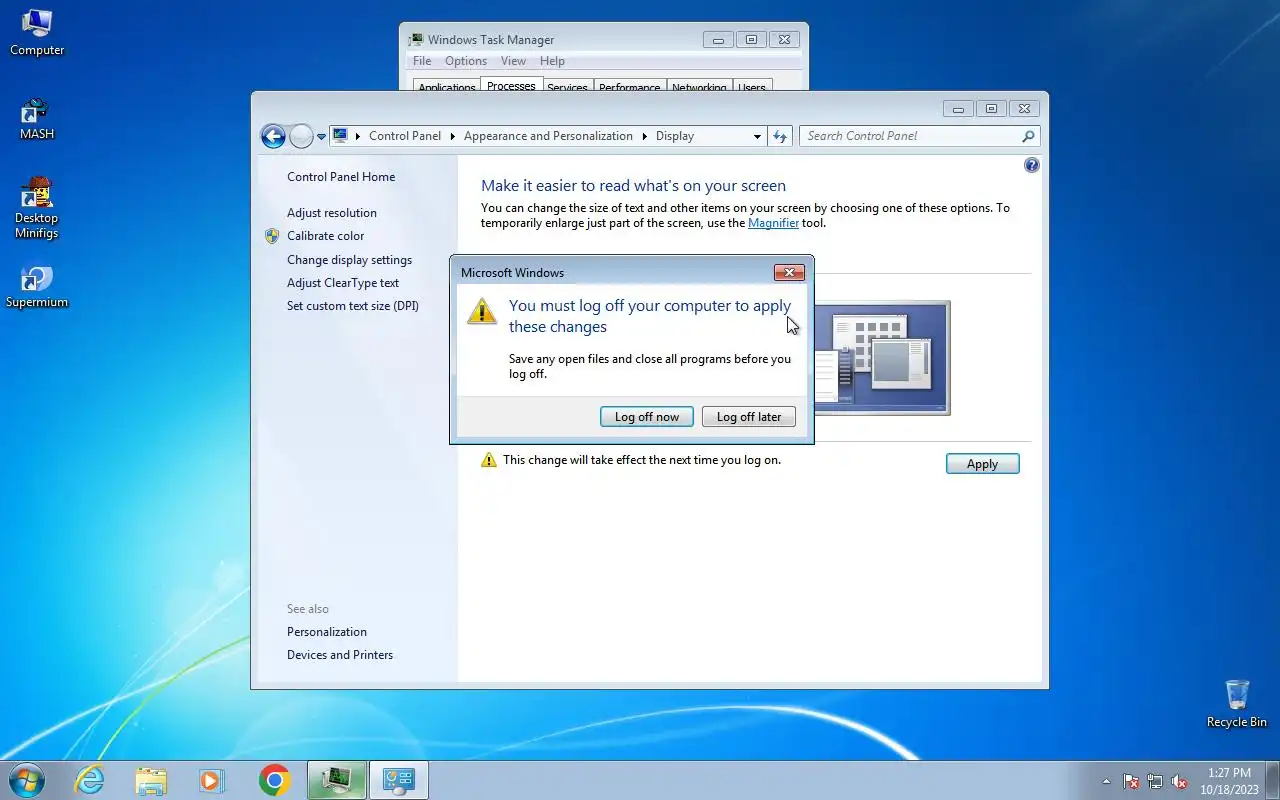
Task: Open File menu in Task Manager
Action: (x=422, y=61)
